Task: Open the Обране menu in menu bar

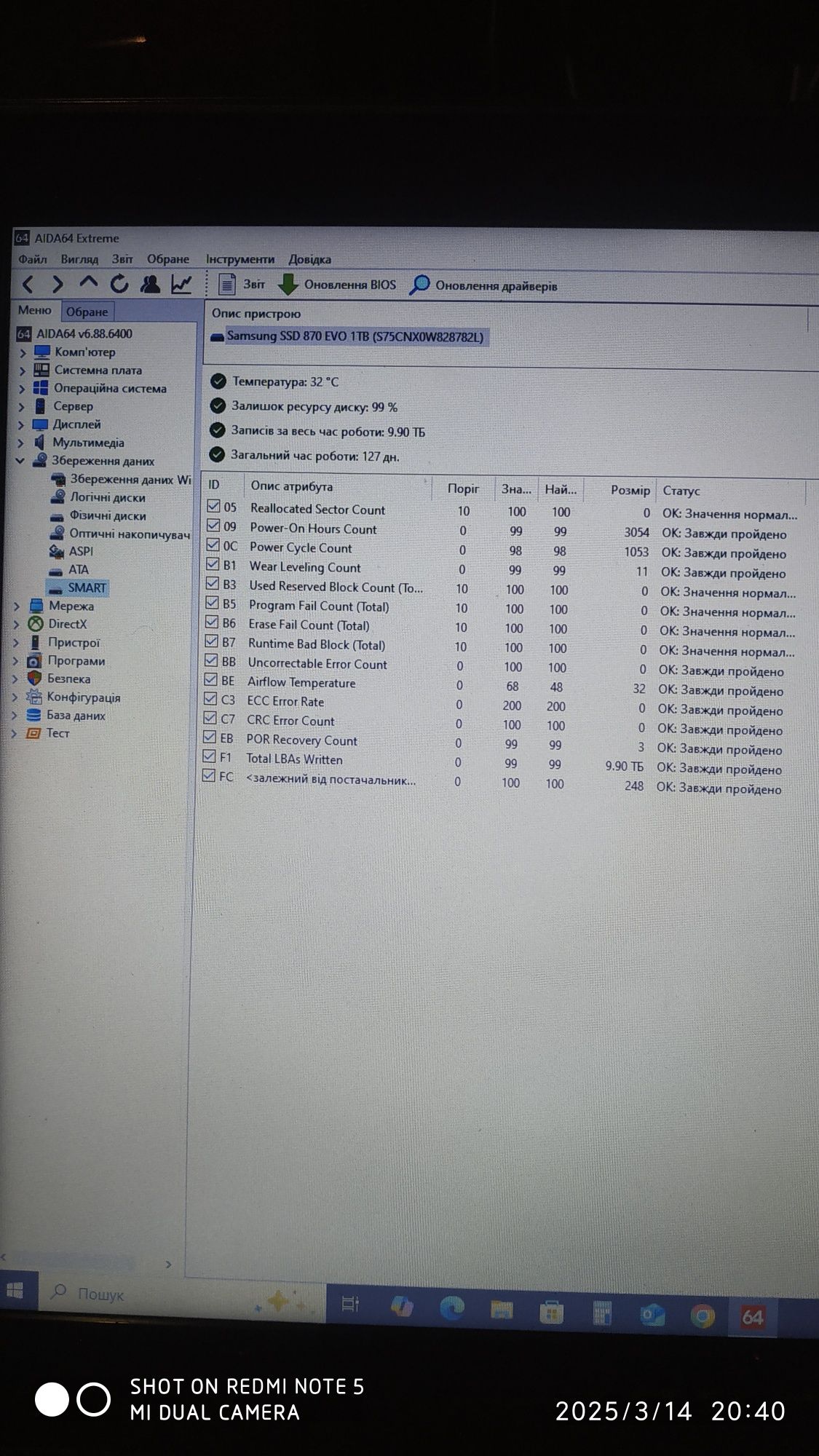Action: click(x=168, y=259)
